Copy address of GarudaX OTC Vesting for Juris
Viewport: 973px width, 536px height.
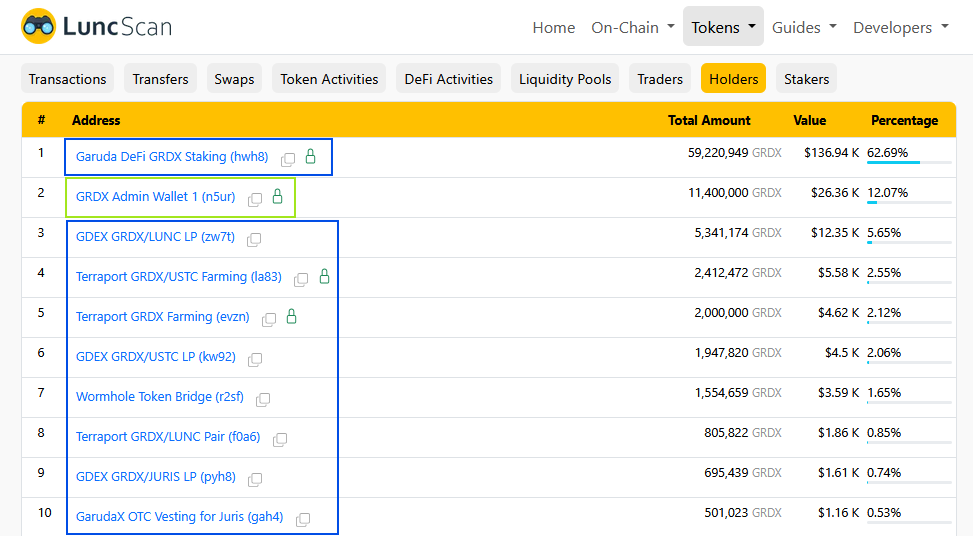(x=303, y=519)
